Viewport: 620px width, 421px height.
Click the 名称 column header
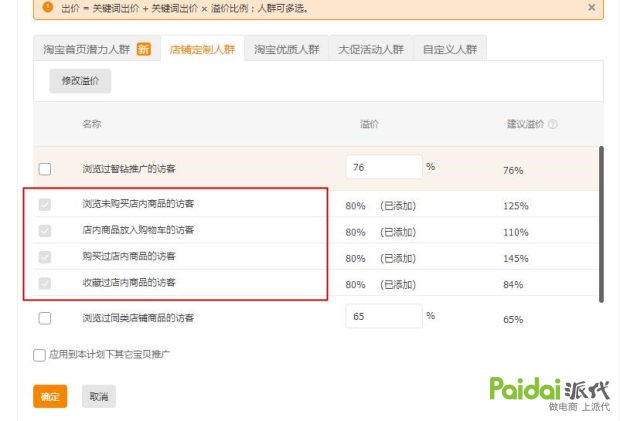tap(92, 124)
